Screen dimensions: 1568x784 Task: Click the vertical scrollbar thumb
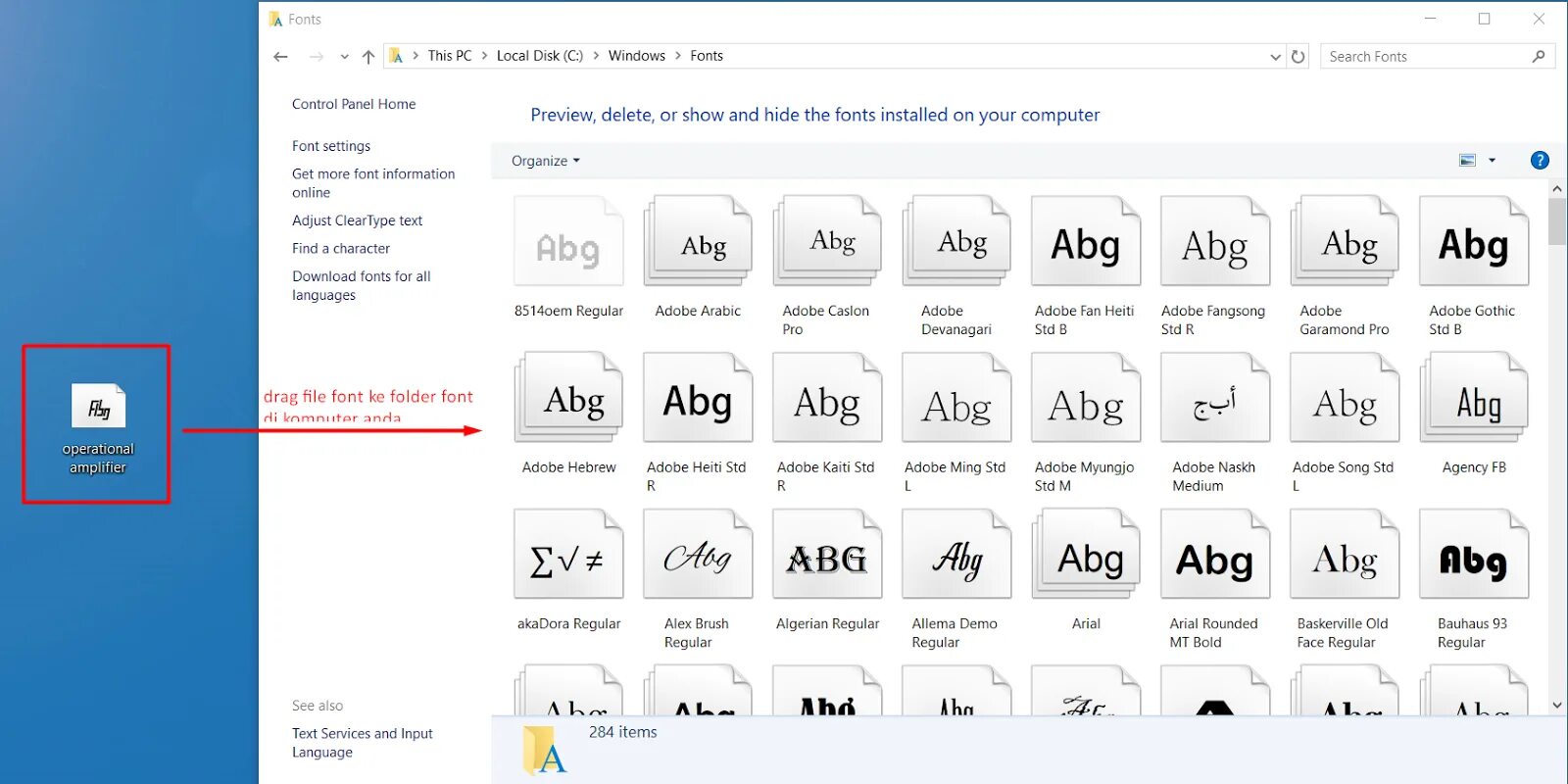pyautogui.click(x=1557, y=221)
